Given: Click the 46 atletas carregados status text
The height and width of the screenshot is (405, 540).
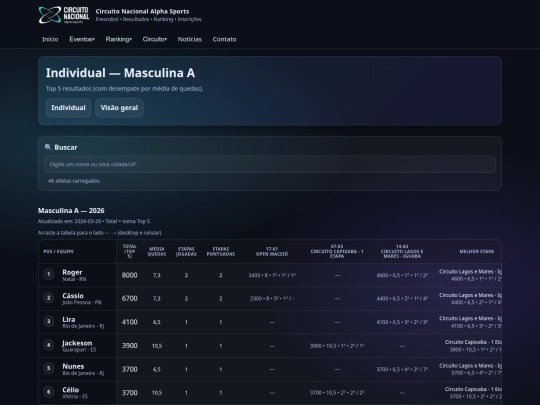Looking at the screenshot, I should (x=74, y=181).
